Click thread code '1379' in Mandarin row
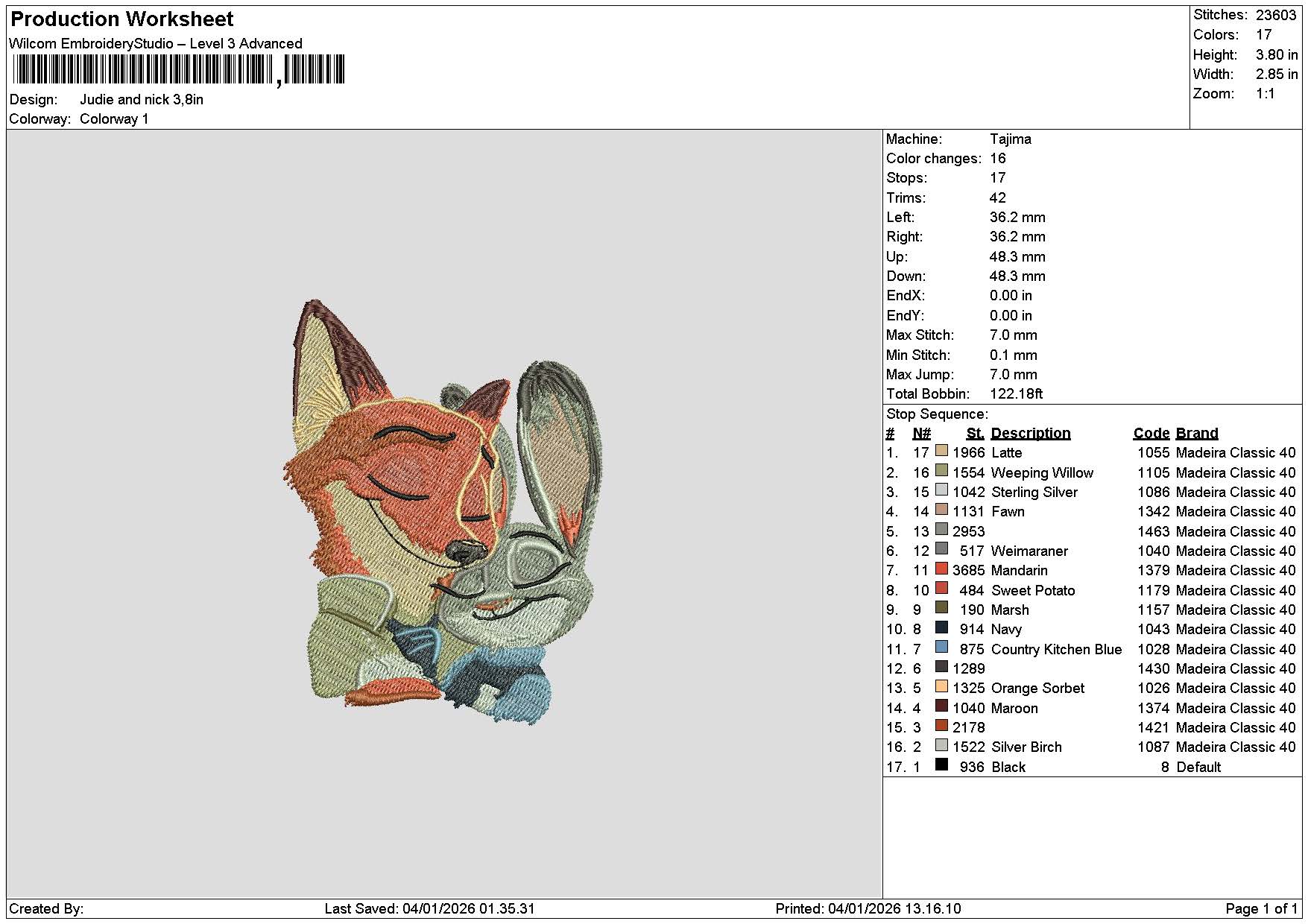 (x=1154, y=570)
